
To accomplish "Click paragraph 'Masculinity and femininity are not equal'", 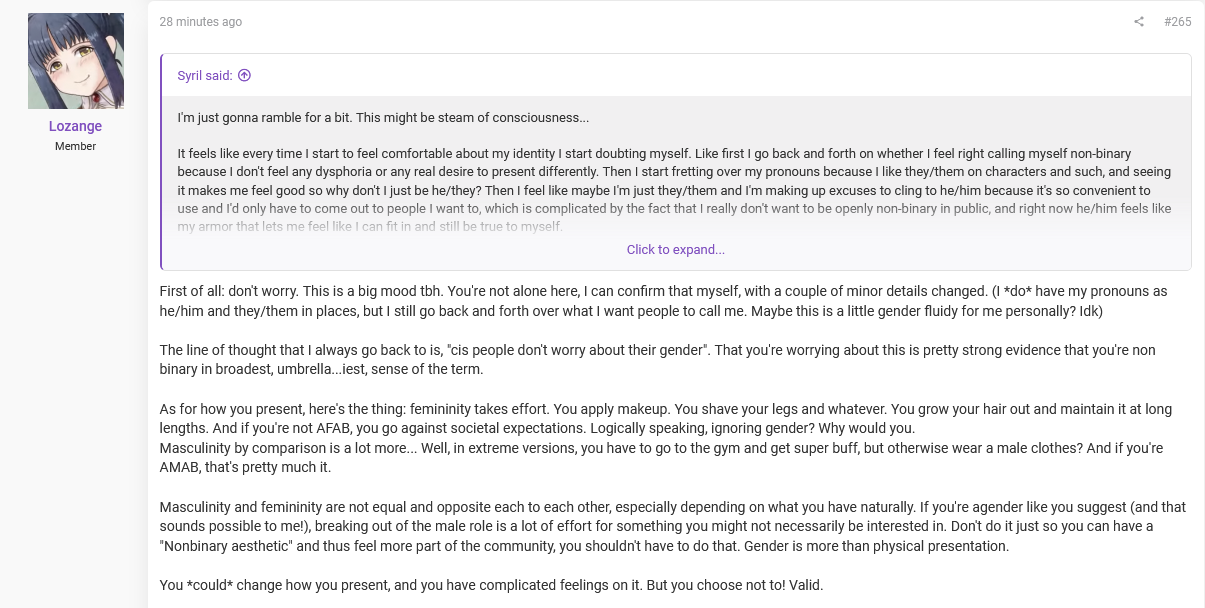I will pos(673,526).
